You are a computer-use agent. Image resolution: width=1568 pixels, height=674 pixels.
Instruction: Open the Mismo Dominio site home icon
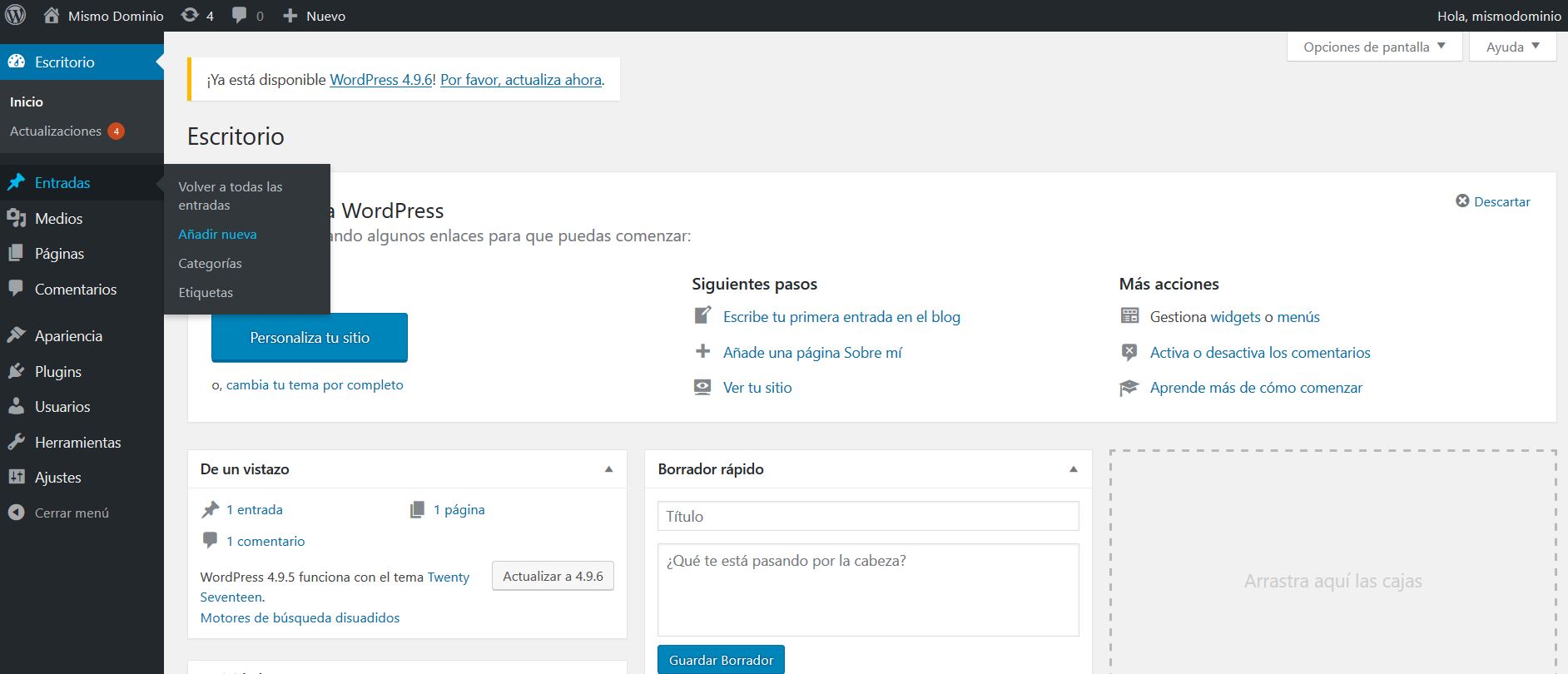tap(52, 15)
